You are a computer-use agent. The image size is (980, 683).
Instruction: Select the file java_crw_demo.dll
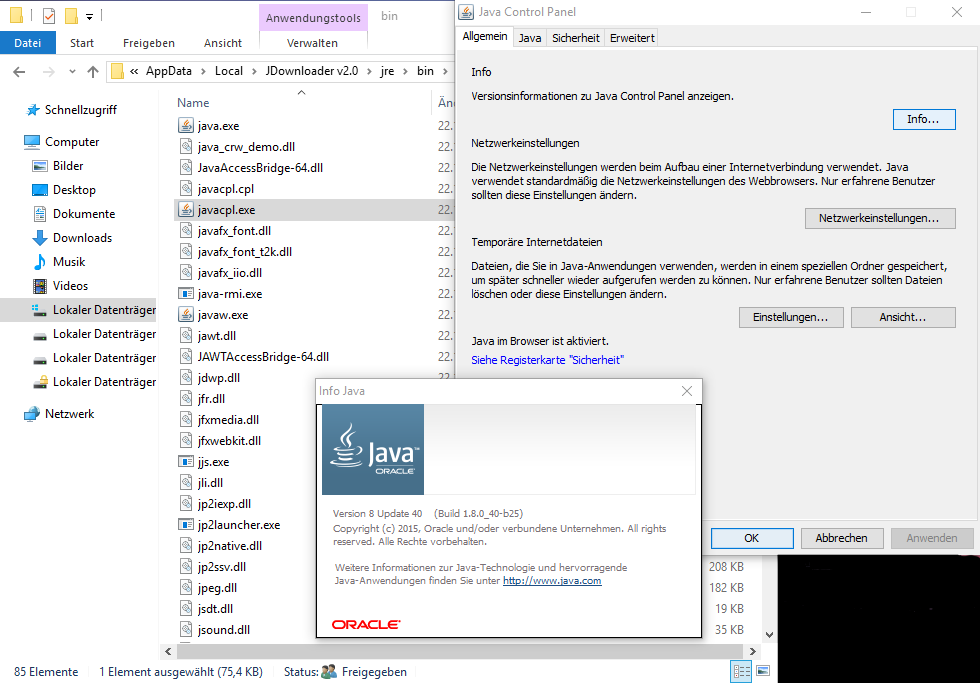(246, 147)
